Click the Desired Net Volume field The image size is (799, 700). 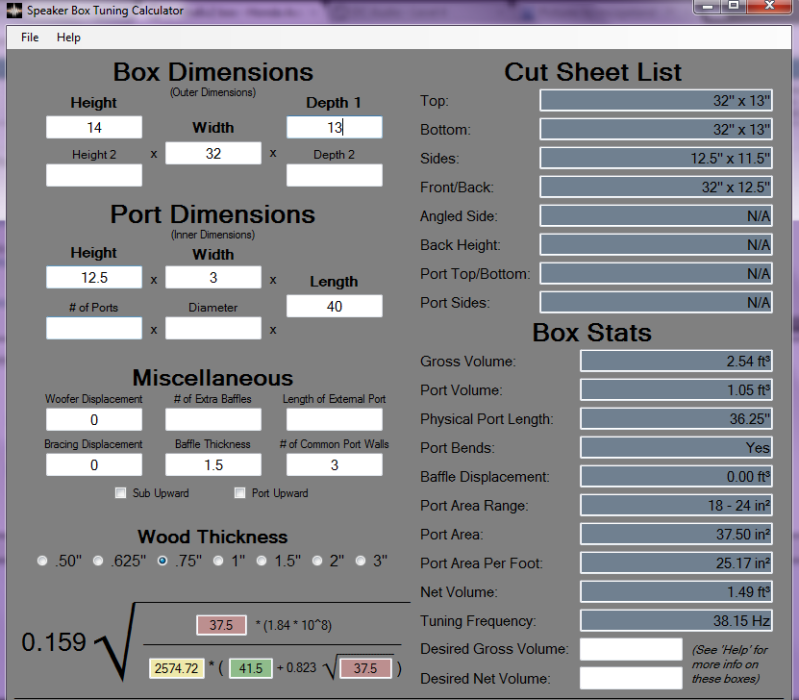coord(631,678)
